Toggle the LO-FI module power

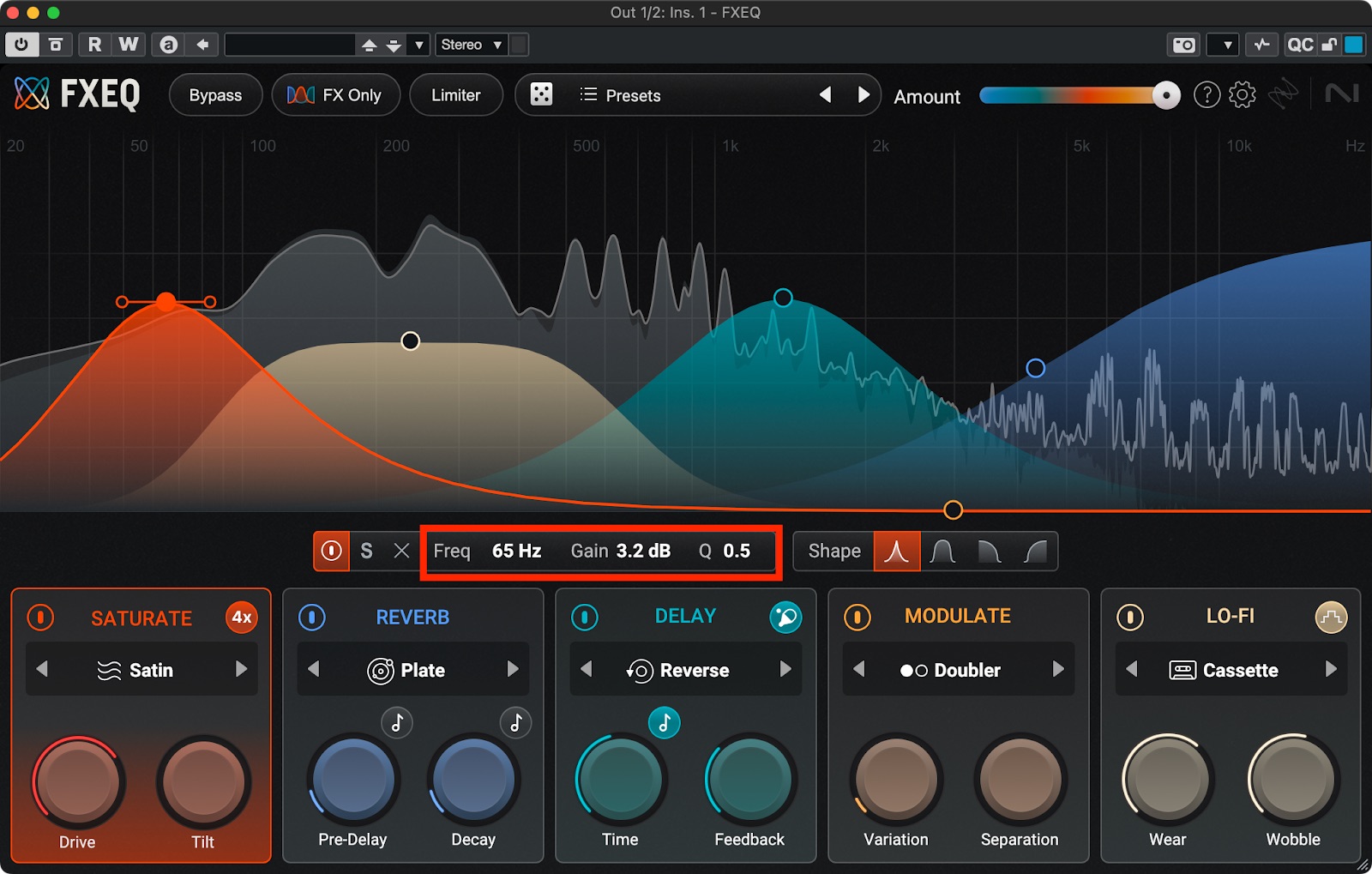[x=1130, y=618]
